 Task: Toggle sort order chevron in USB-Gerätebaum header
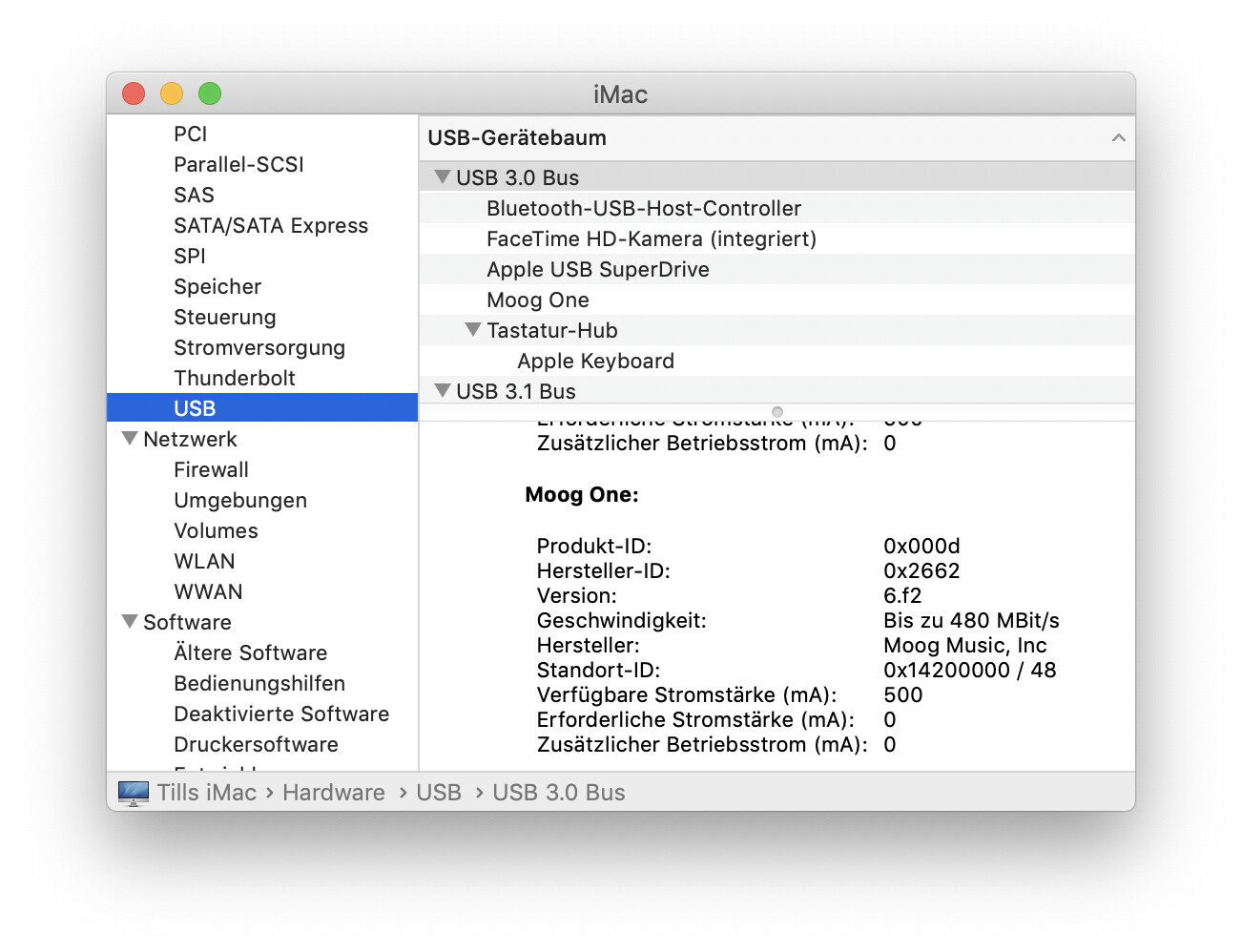[x=1118, y=138]
